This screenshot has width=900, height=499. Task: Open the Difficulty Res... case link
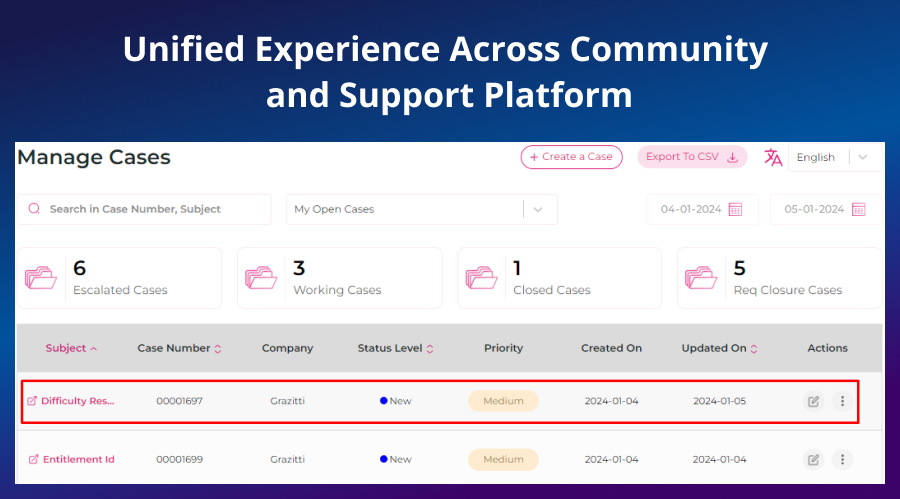(77, 401)
